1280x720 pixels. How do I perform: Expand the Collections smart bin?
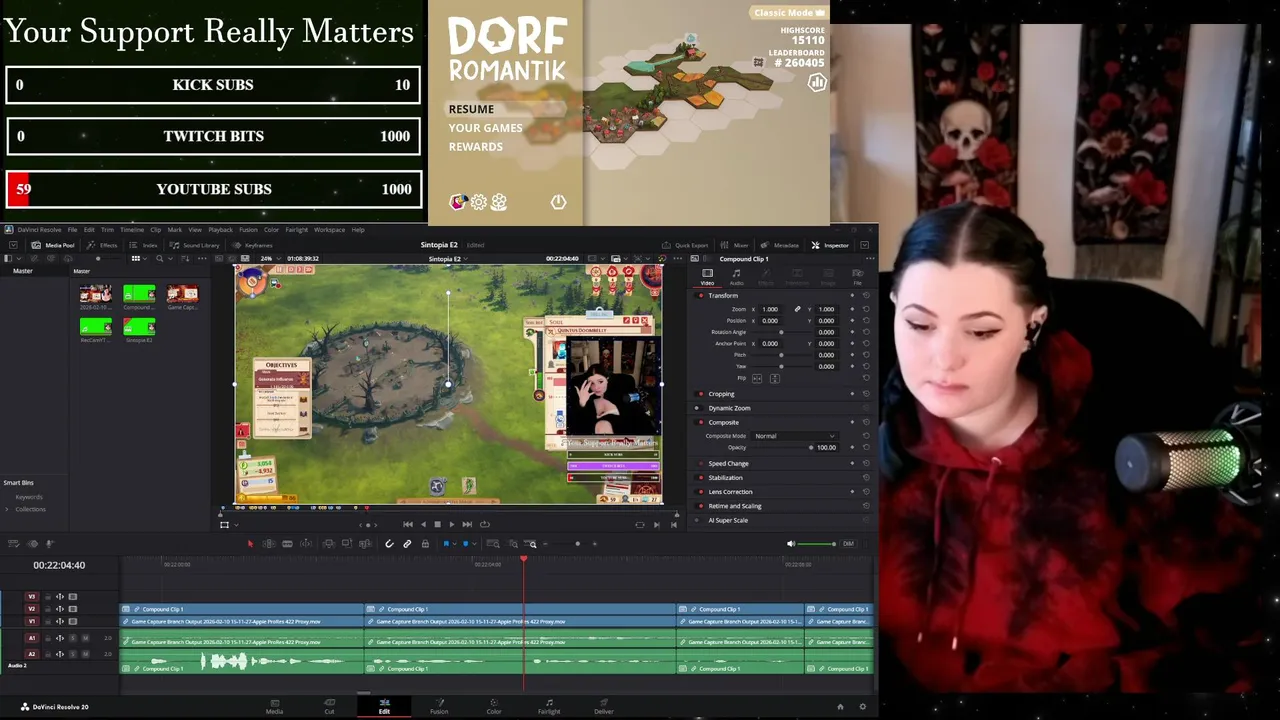[6, 509]
